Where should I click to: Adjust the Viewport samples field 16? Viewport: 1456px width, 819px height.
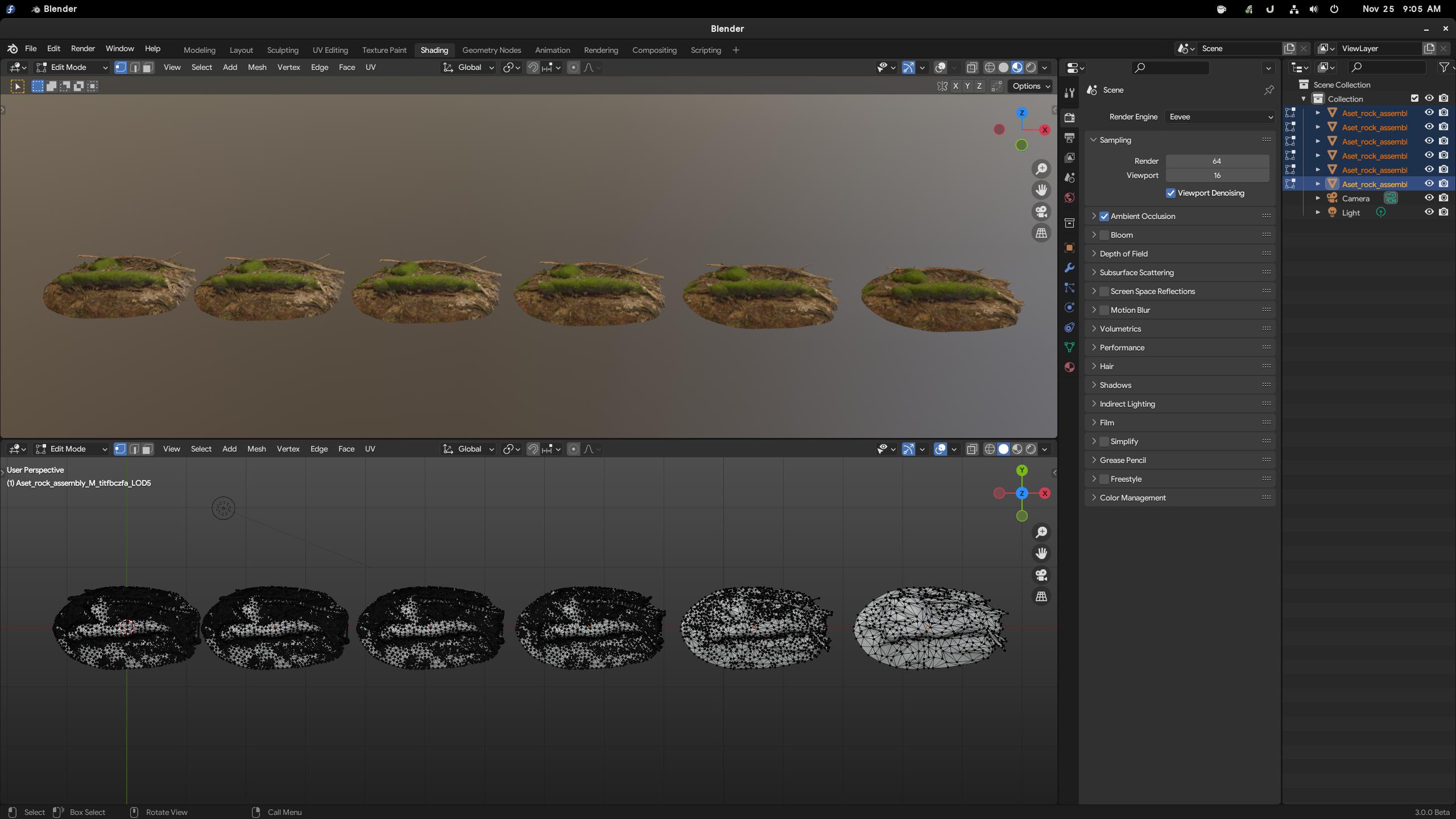[x=1217, y=176]
